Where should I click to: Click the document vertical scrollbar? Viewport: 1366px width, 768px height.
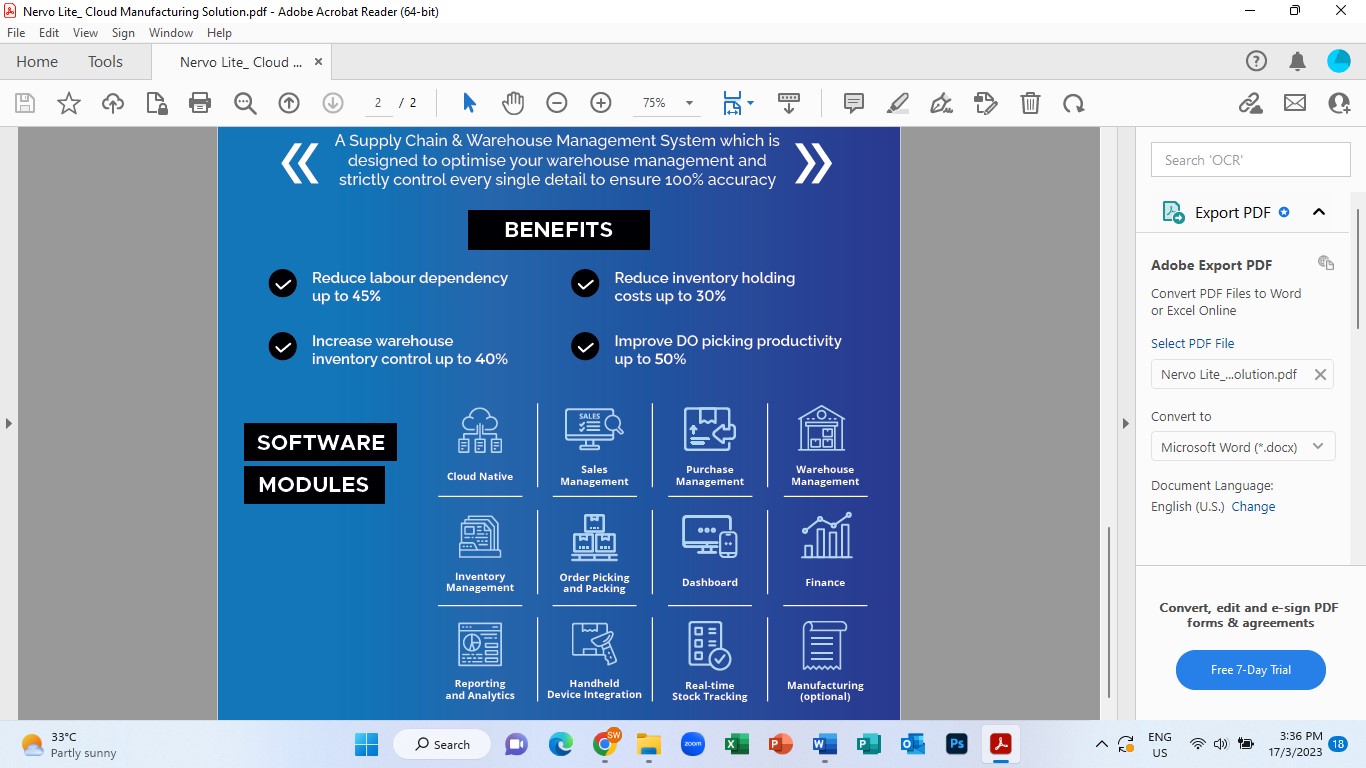1108,612
